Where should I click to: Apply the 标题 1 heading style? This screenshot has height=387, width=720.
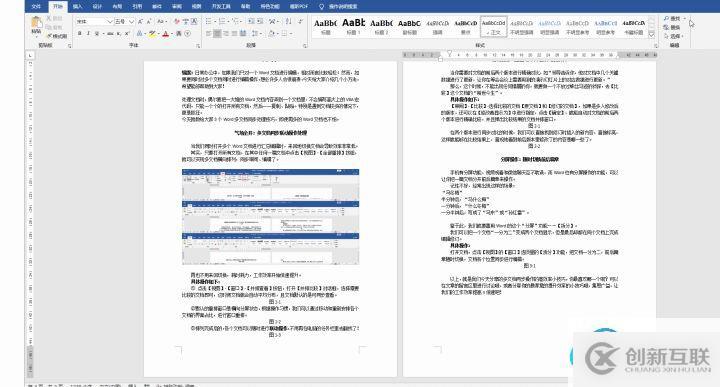tap(353, 26)
